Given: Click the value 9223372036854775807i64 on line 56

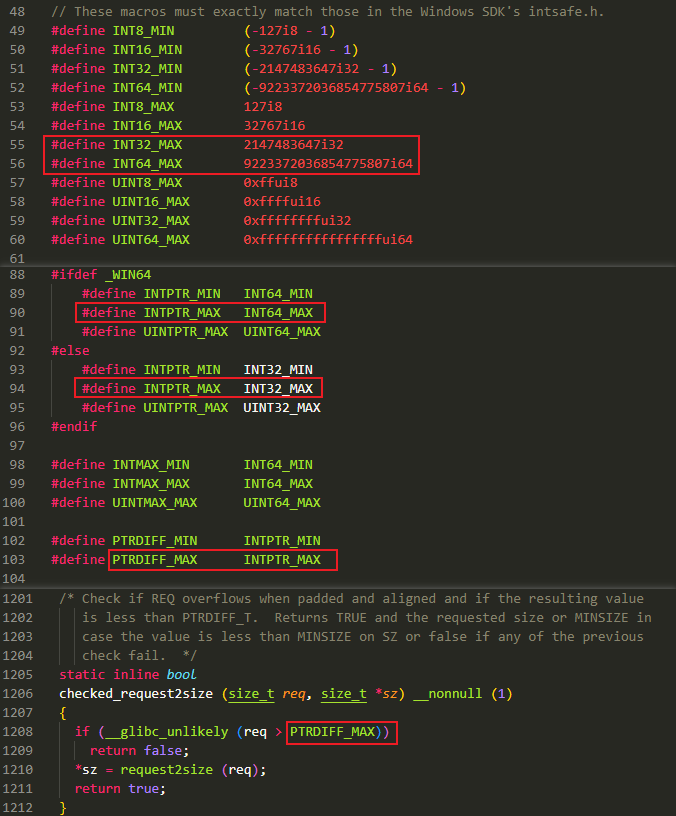Looking at the screenshot, I should 328,164.
